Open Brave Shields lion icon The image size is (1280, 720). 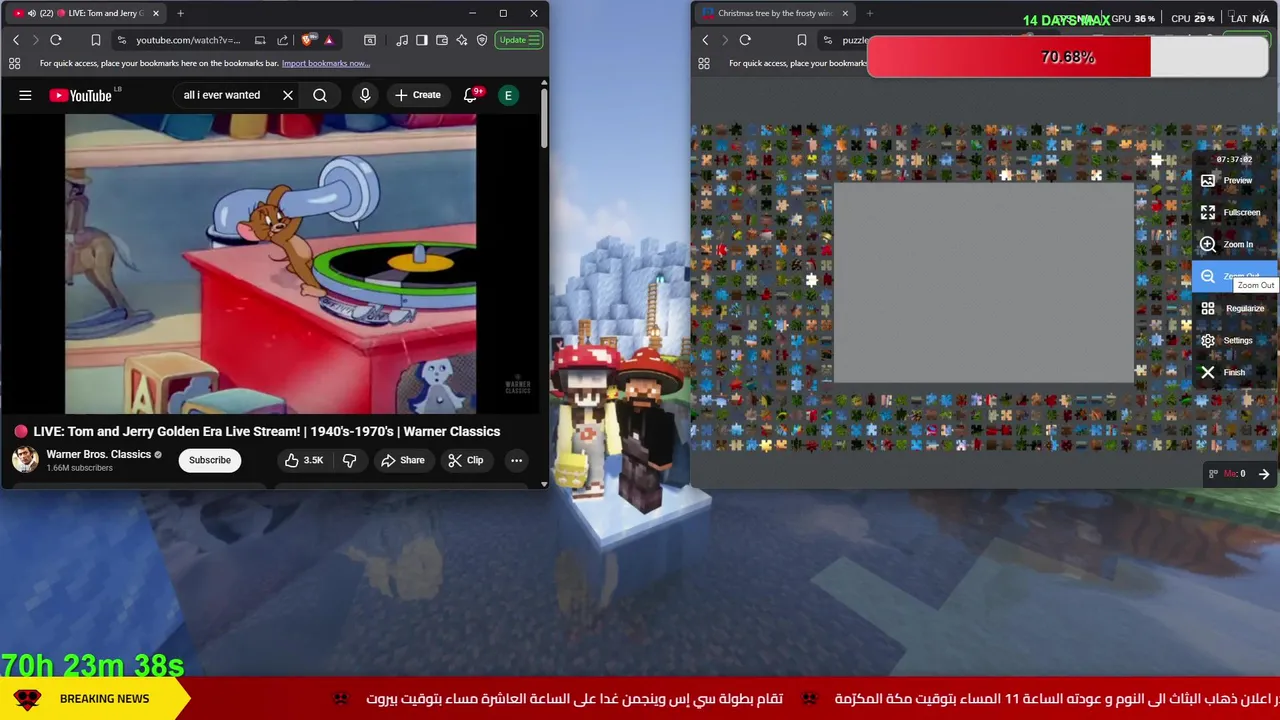tap(310, 40)
